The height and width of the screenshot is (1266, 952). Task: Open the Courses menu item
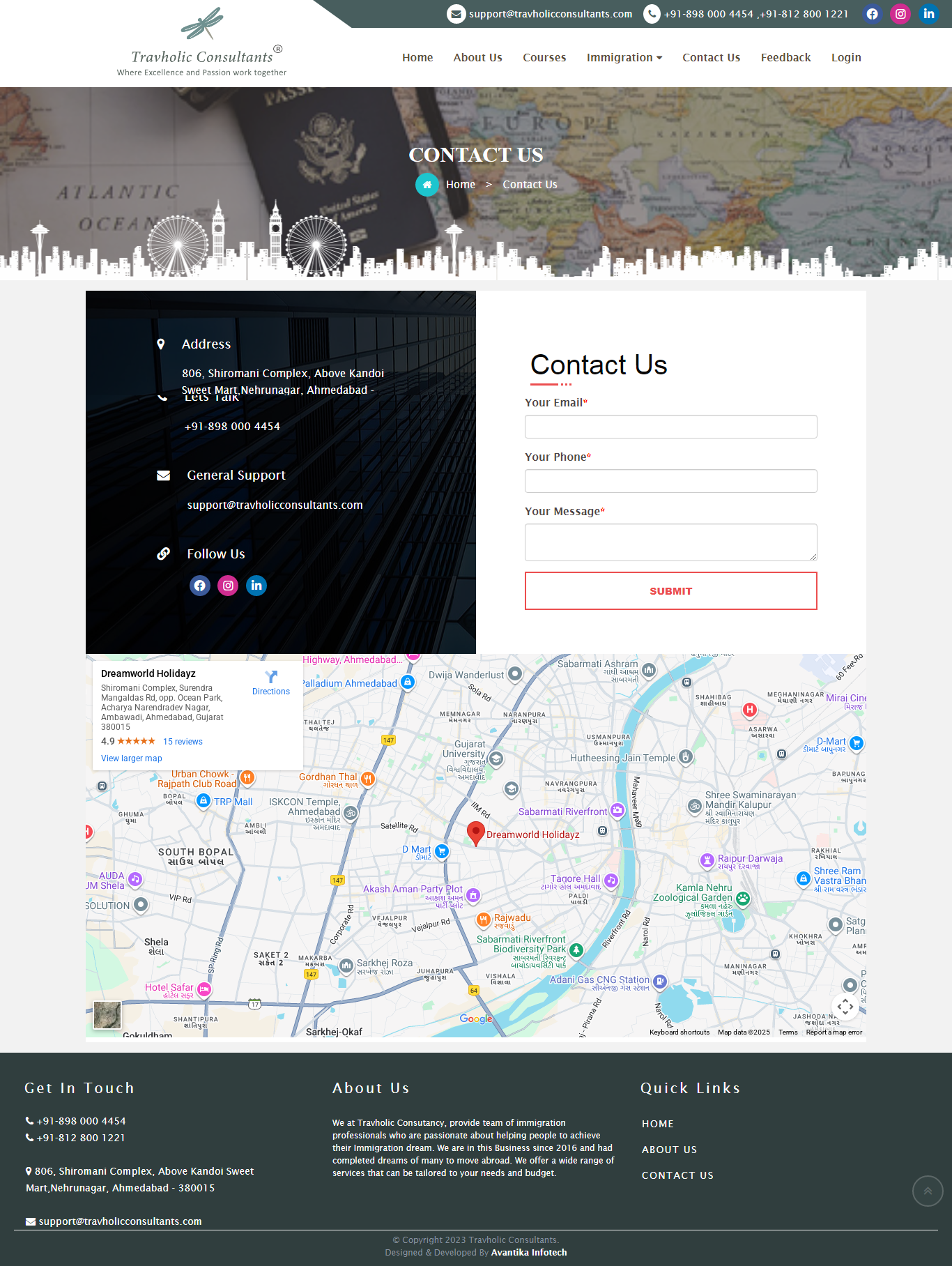(x=544, y=58)
